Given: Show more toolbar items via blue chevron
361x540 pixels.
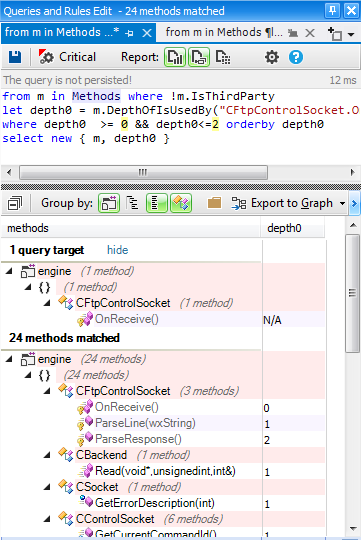Looking at the screenshot, I should coord(354,204).
